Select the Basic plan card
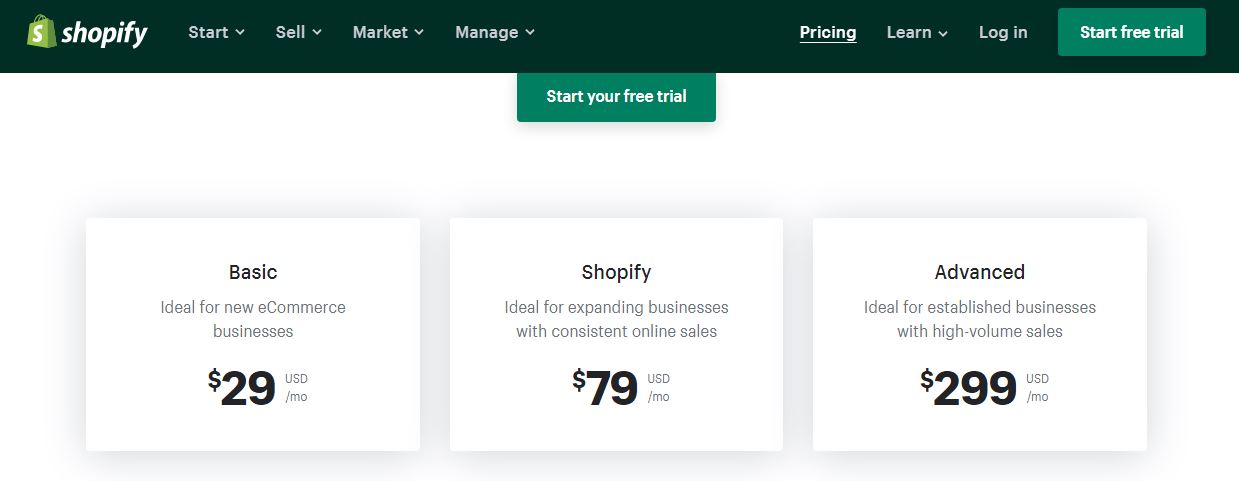The height and width of the screenshot is (481, 1239). point(253,334)
